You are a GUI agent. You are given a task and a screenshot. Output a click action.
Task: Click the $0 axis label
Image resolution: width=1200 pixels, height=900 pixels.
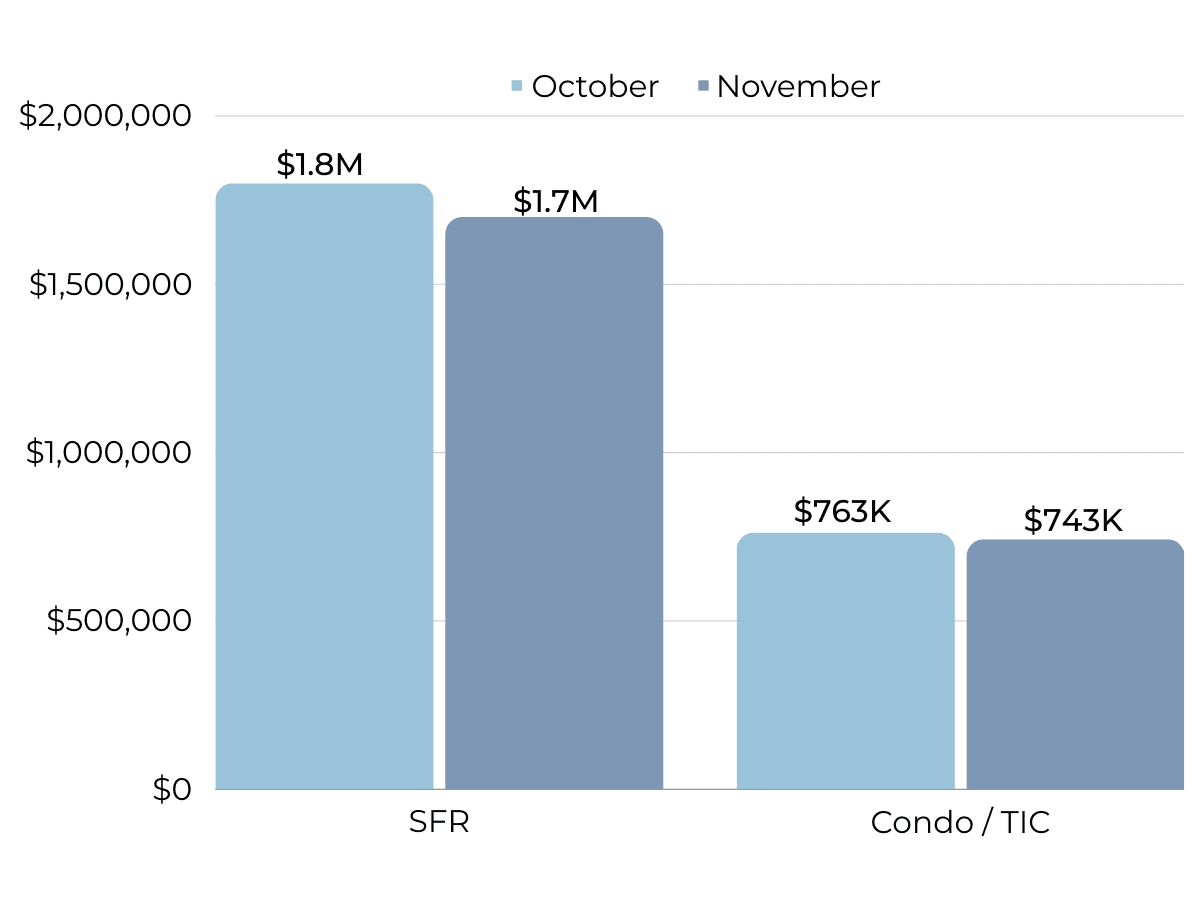pyautogui.click(x=171, y=790)
